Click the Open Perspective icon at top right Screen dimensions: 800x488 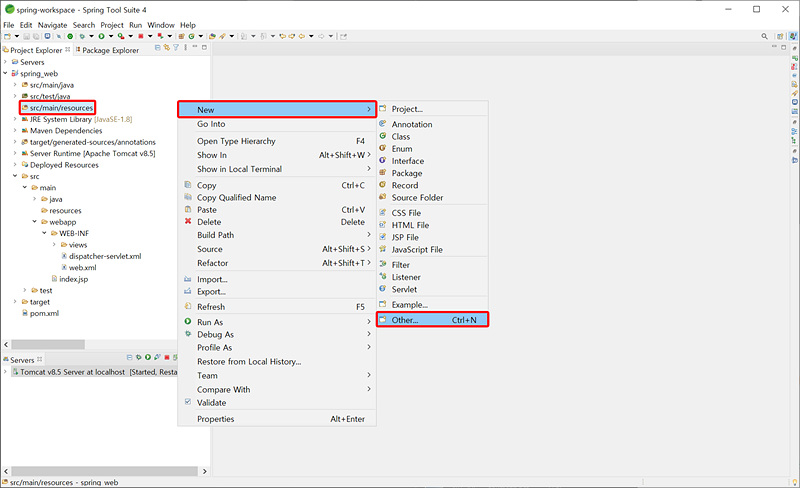tap(780, 36)
